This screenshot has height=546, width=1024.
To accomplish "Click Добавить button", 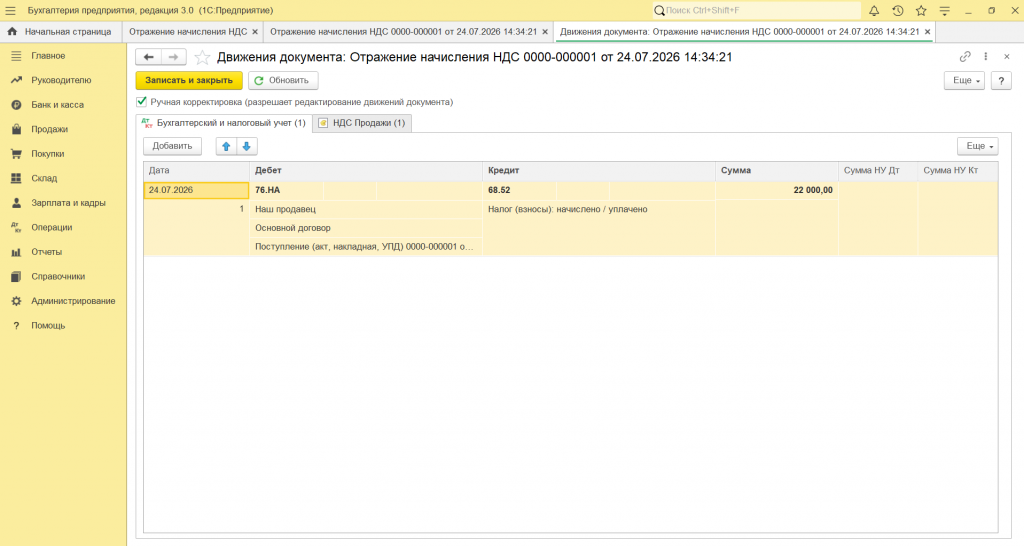I will [172, 146].
